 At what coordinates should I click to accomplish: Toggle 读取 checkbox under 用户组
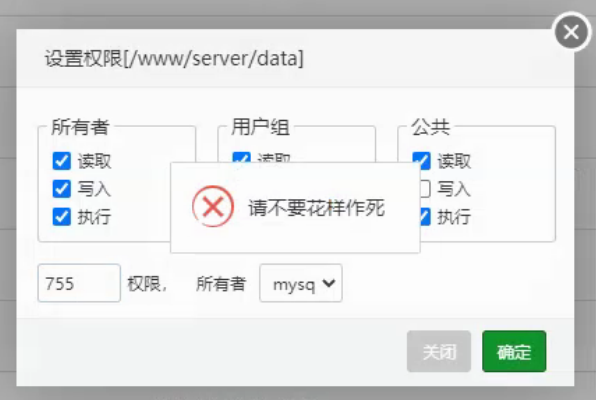(241, 157)
